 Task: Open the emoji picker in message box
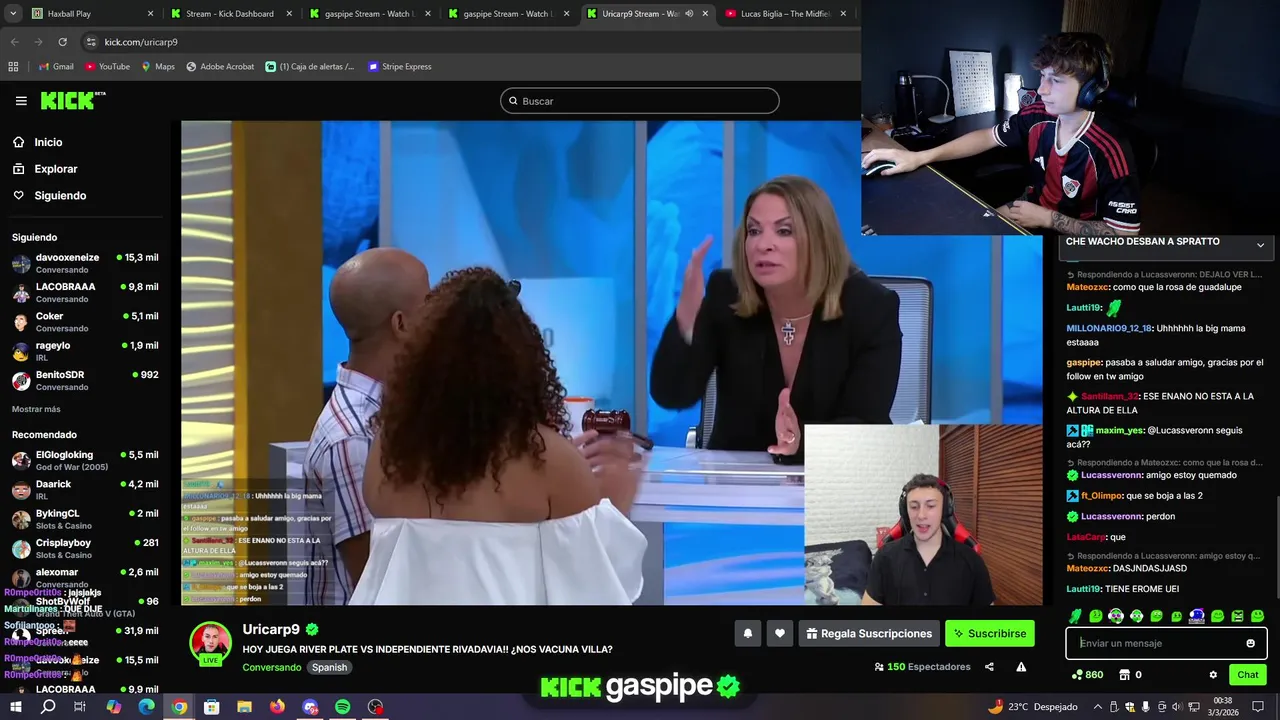click(x=1250, y=643)
